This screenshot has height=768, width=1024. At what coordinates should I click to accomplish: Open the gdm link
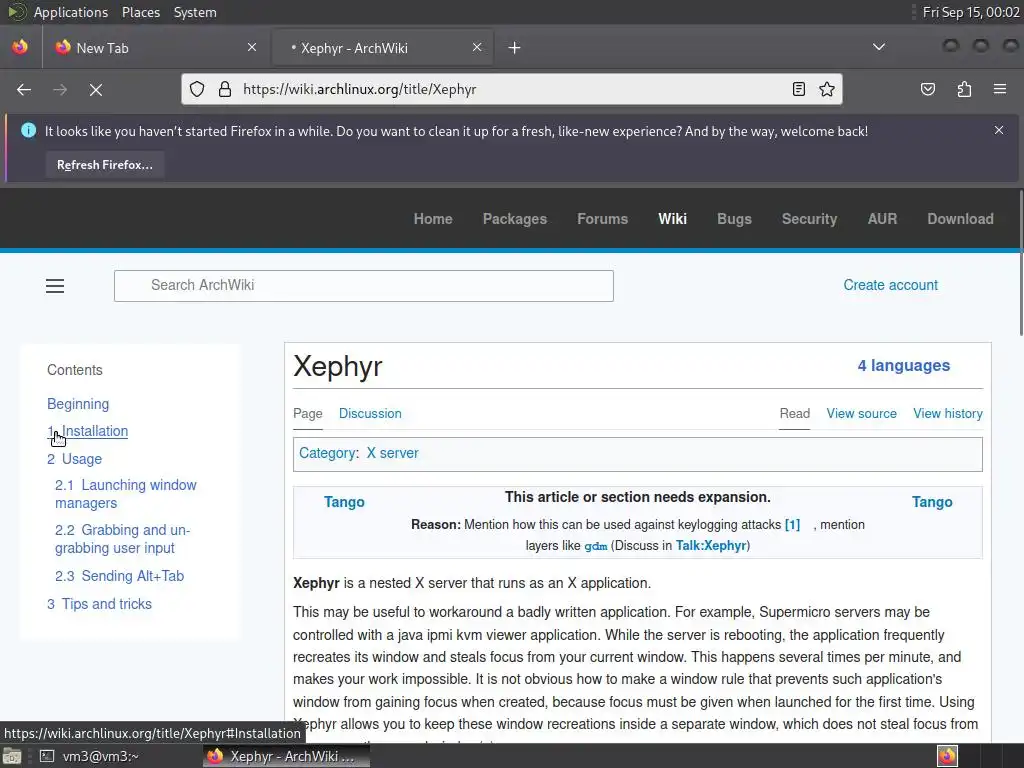coord(595,546)
